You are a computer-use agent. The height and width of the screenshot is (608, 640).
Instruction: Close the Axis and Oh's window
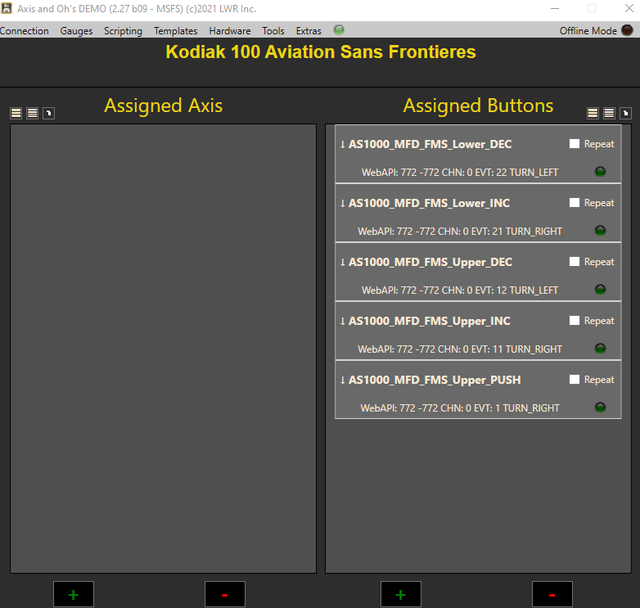[629, 9]
